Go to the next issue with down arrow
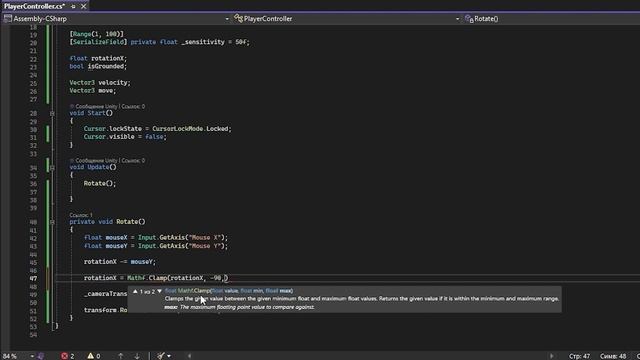The image size is (640, 360). tap(137, 356)
